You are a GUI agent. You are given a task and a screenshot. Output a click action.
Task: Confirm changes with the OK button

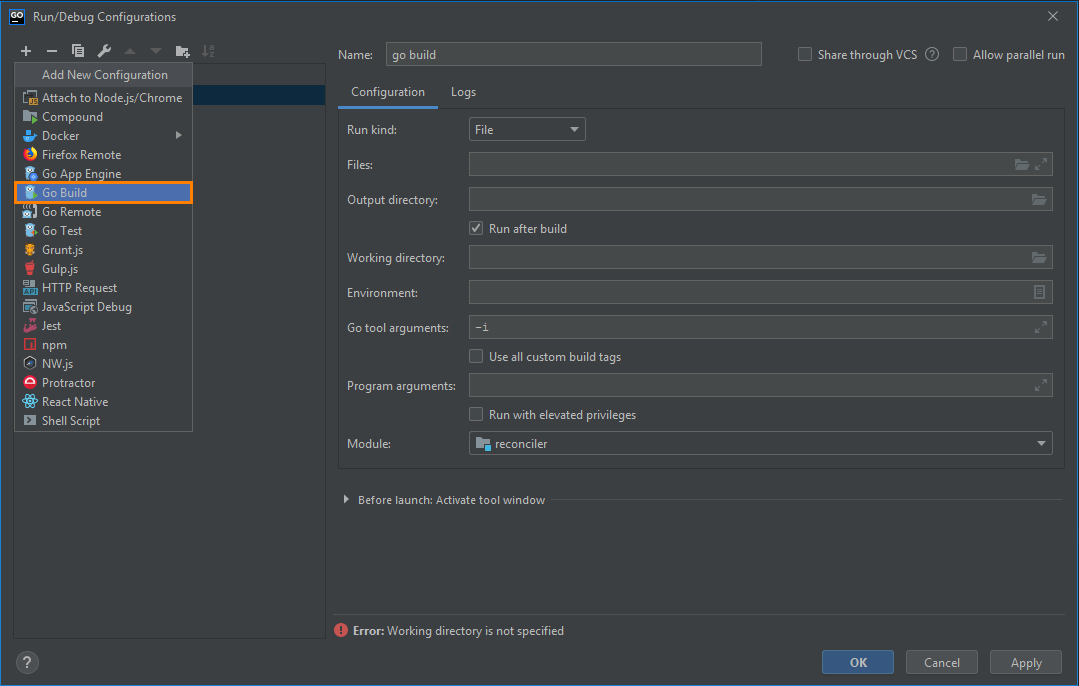[857, 661]
